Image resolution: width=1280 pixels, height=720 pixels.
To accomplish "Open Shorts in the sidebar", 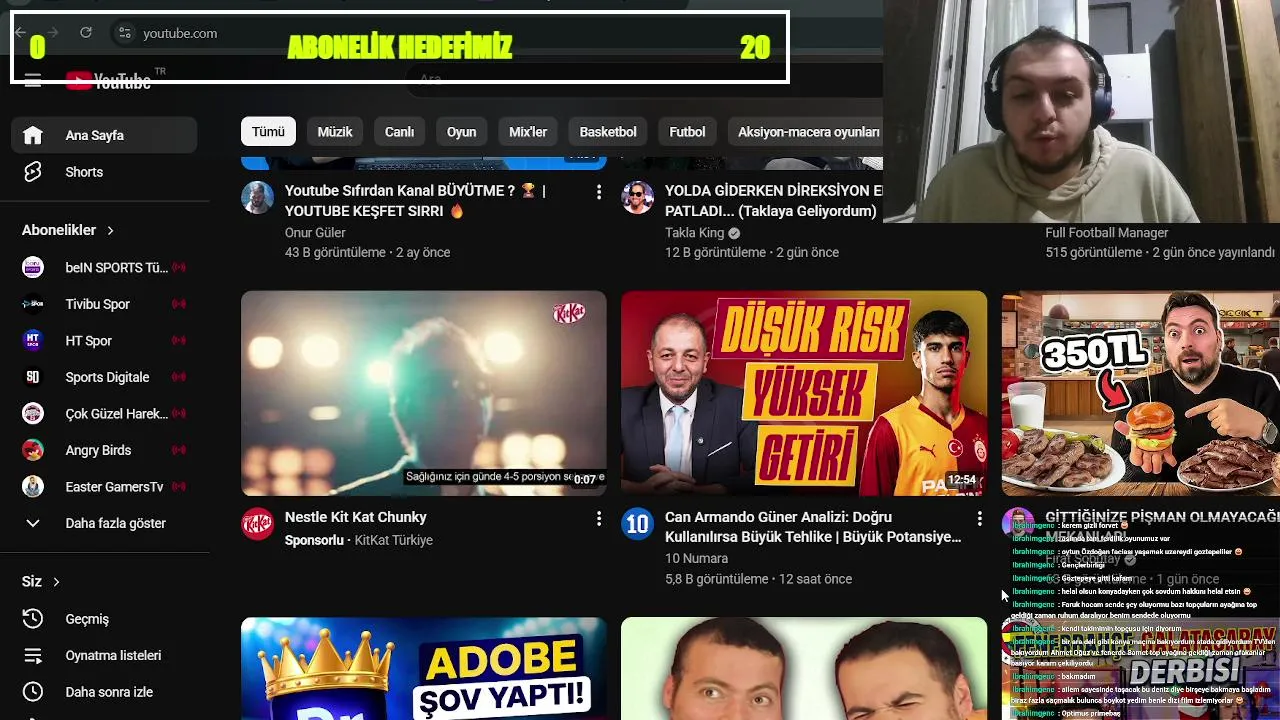I will [104, 172].
